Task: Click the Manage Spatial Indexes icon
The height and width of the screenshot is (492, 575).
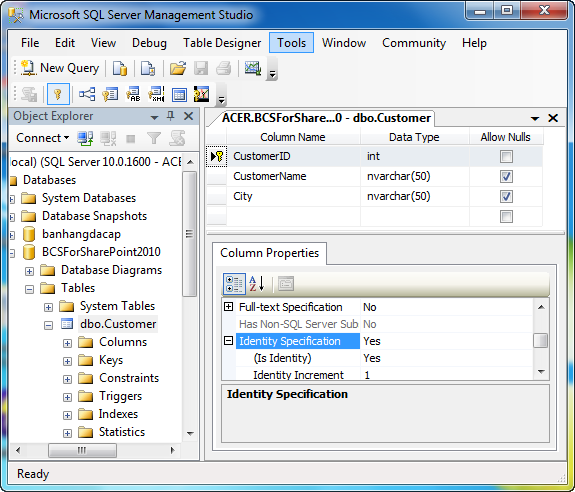Action: pyautogui.click(x=201, y=95)
